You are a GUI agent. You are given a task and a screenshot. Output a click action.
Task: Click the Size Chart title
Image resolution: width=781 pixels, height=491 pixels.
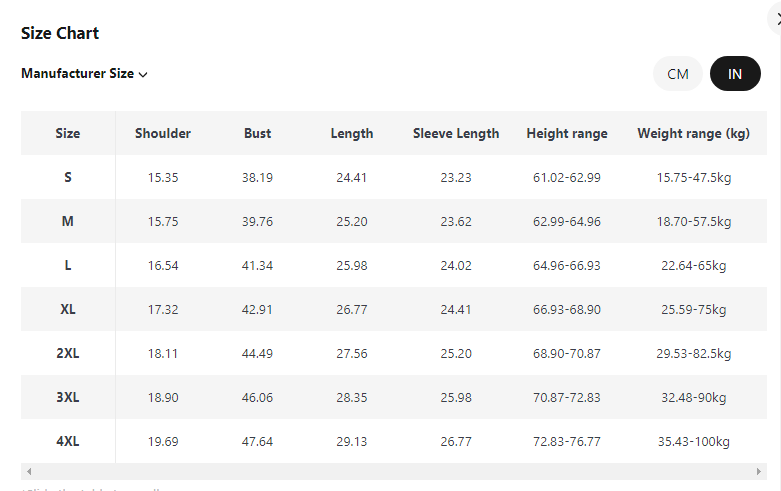point(60,33)
